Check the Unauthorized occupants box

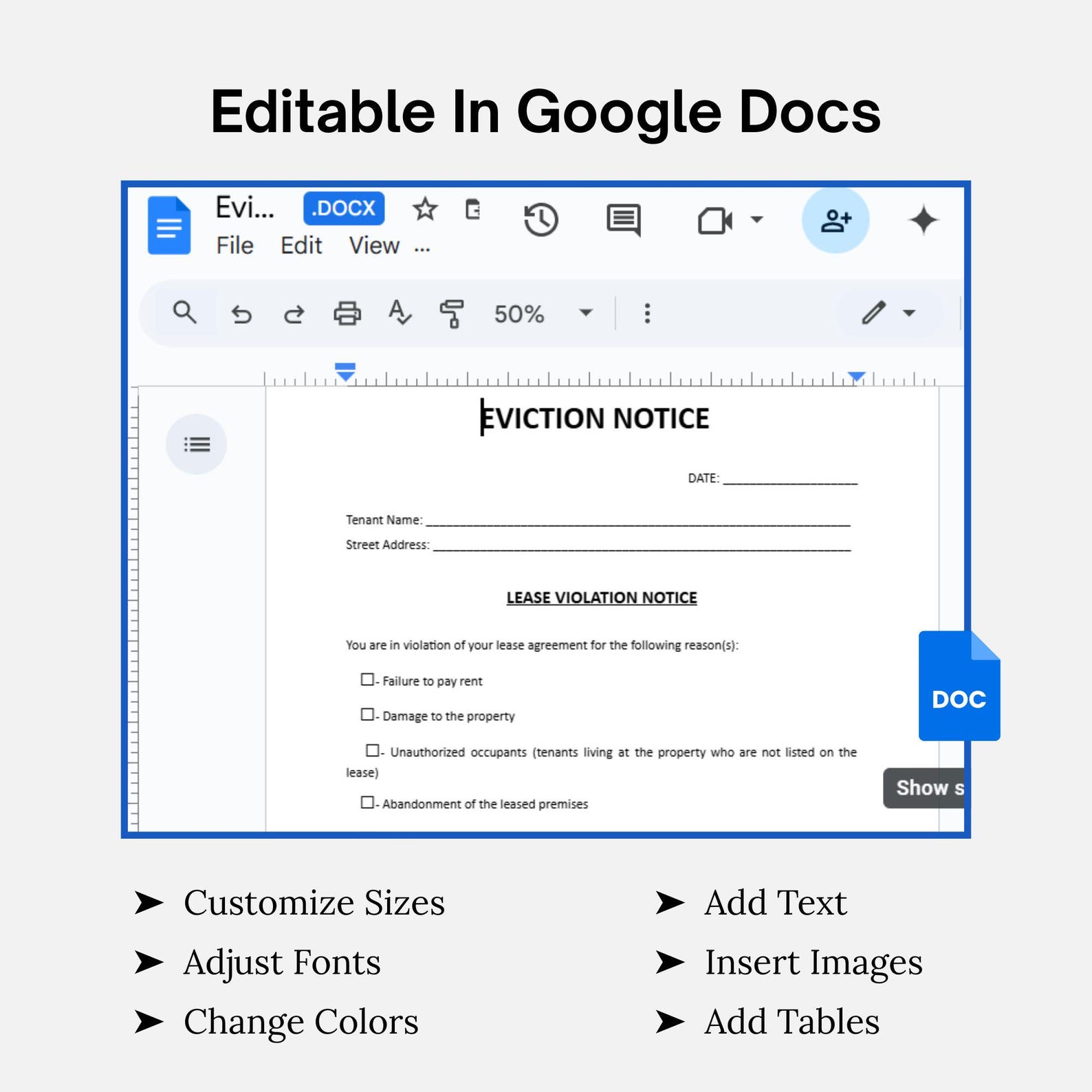coord(372,750)
